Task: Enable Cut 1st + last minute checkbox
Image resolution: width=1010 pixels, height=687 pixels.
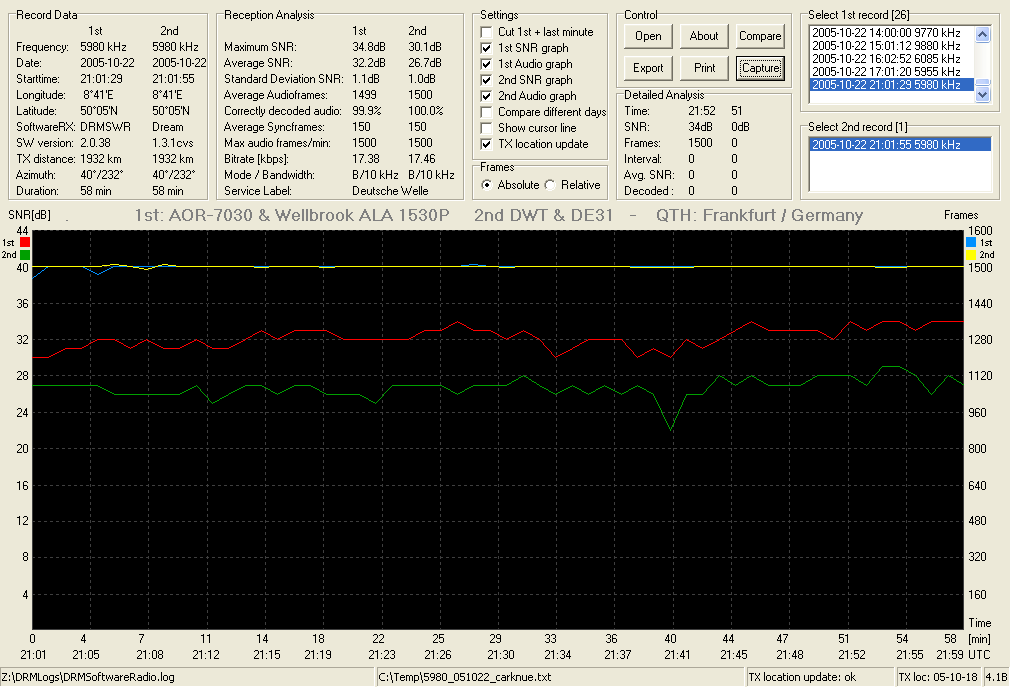Action: click(486, 32)
